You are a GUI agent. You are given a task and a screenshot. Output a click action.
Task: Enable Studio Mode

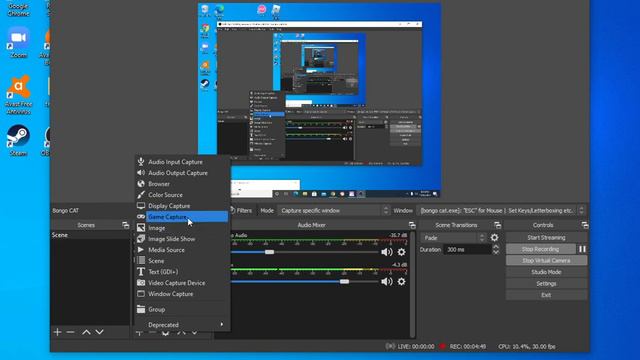coord(546,272)
